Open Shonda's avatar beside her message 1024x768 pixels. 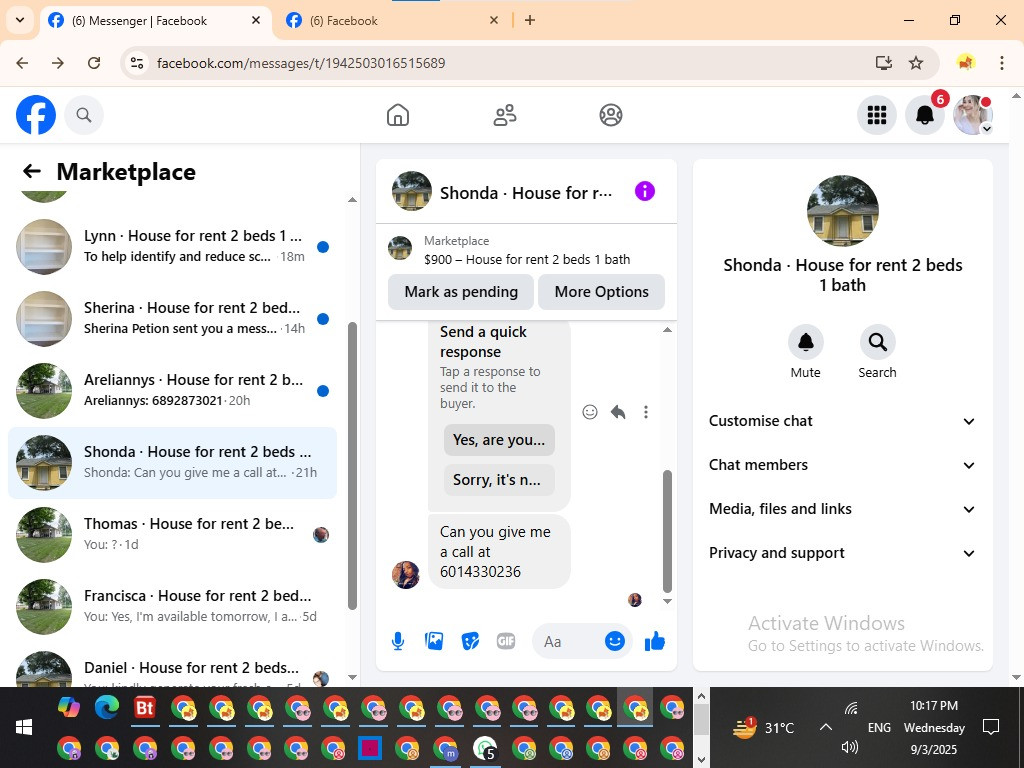pyautogui.click(x=406, y=575)
